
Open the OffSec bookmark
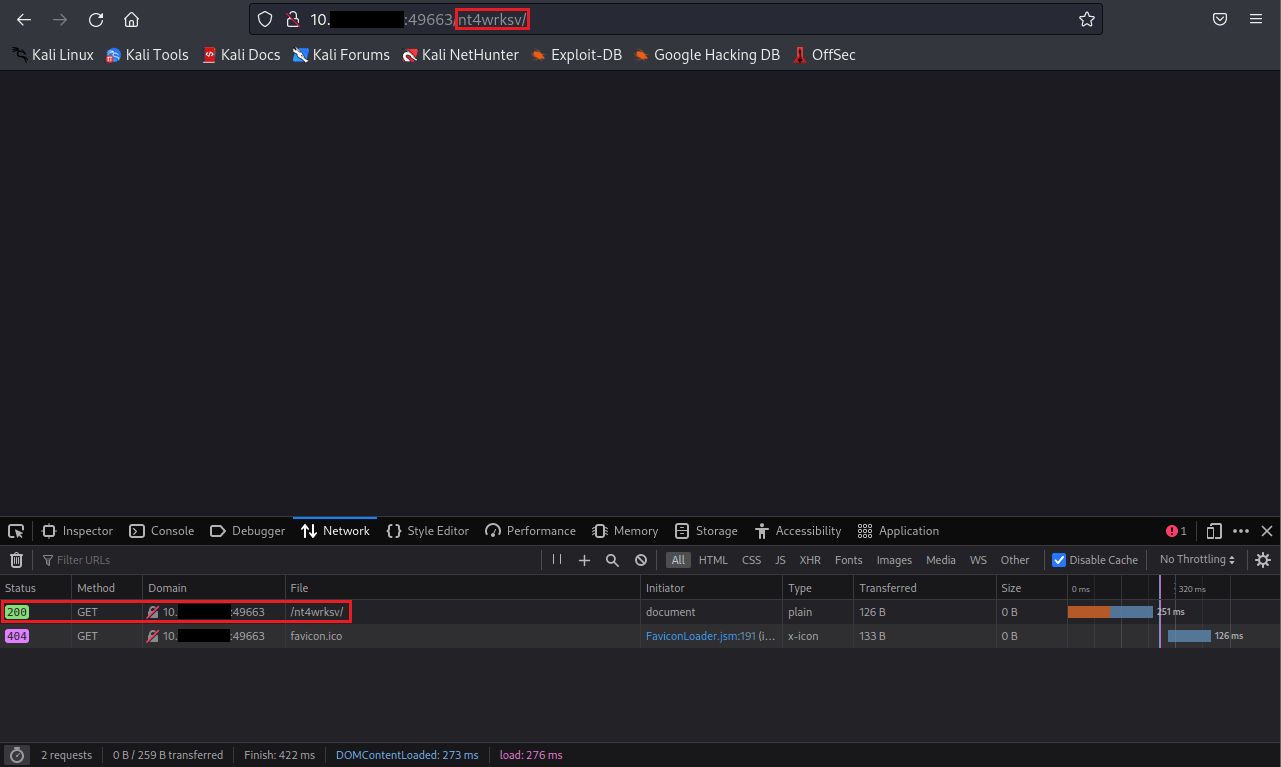pos(824,55)
